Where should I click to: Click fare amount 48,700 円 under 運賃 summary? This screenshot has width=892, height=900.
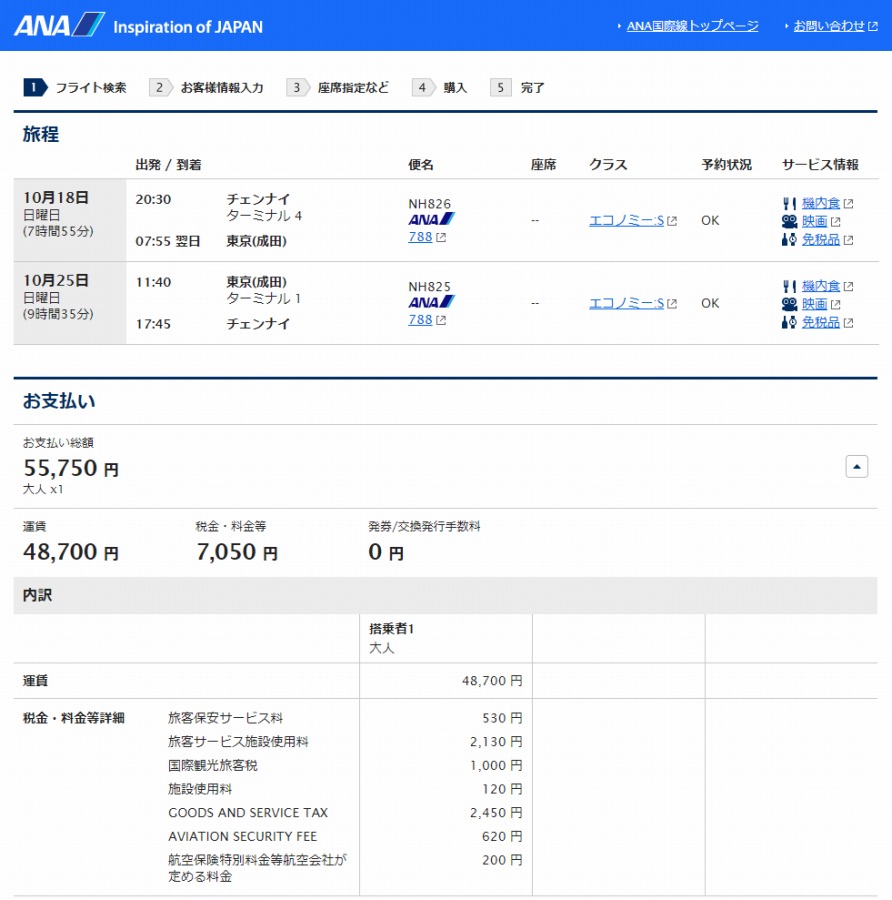click(71, 552)
